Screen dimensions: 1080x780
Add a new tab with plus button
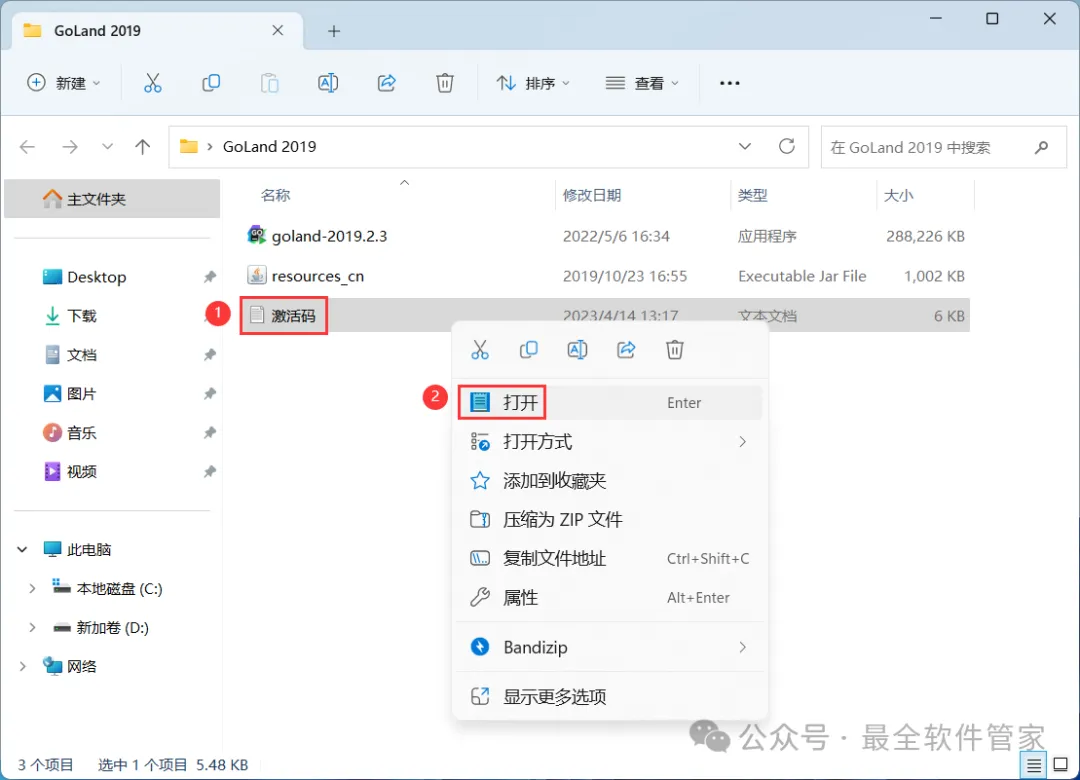click(334, 31)
